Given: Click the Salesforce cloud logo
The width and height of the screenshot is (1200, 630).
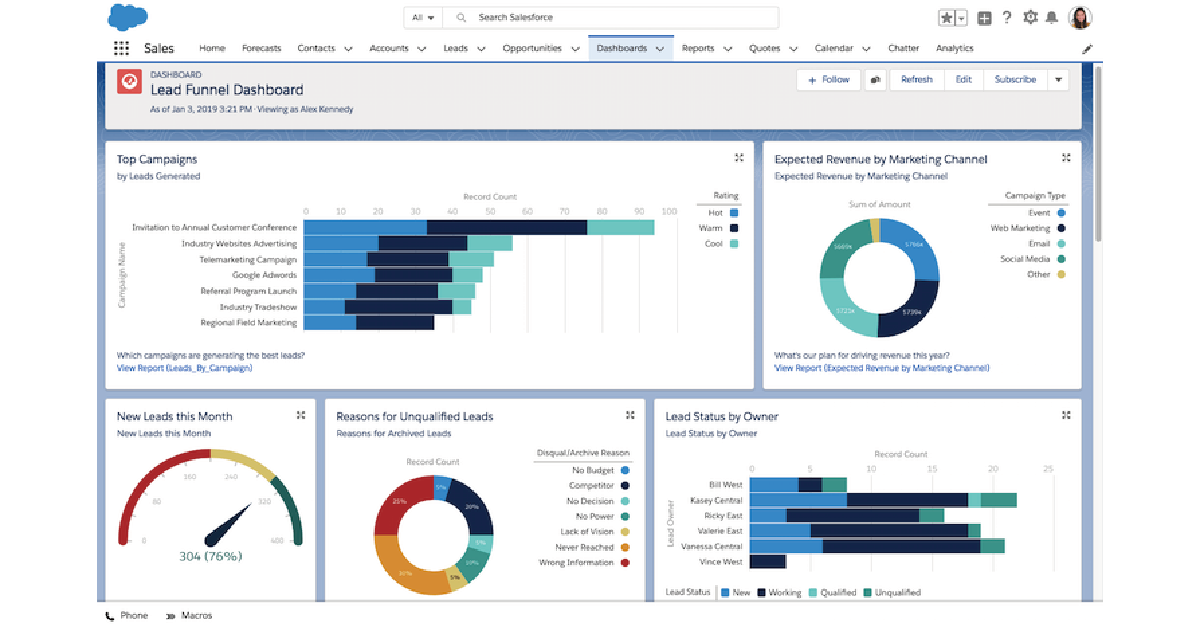Looking at the screenshot, I should [x=127, y=17].
